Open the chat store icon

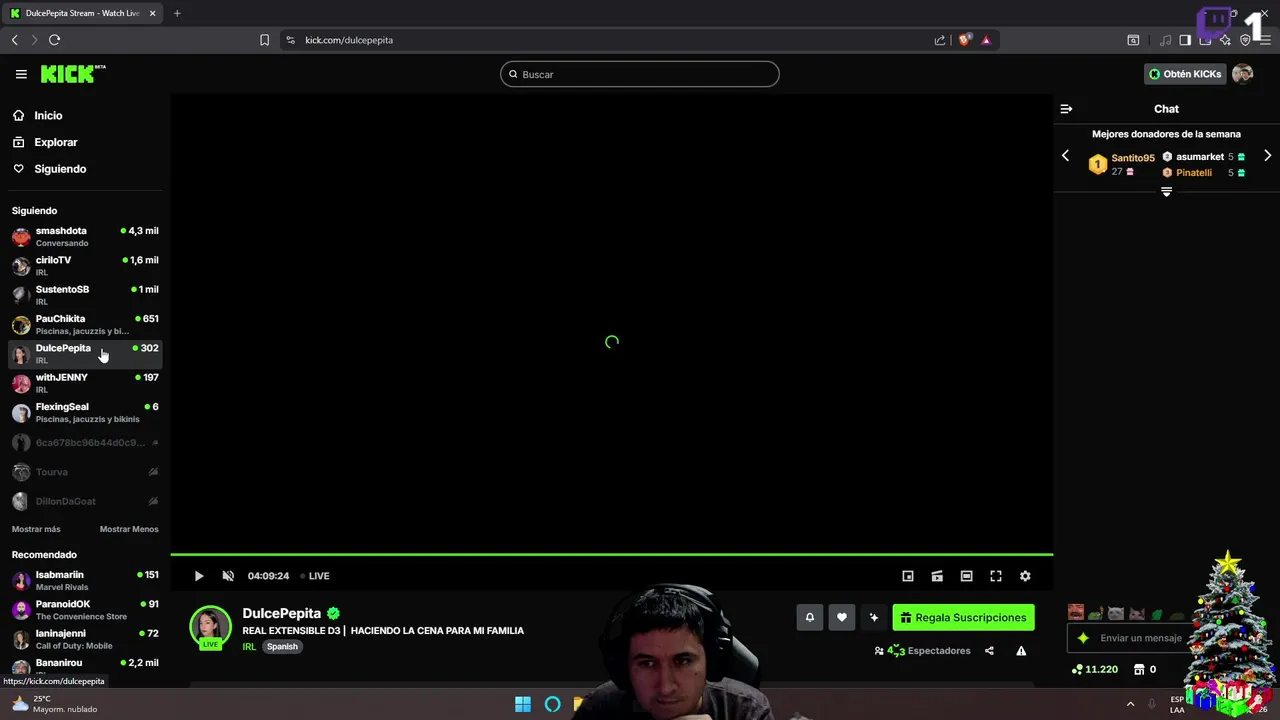[1139, 670]
